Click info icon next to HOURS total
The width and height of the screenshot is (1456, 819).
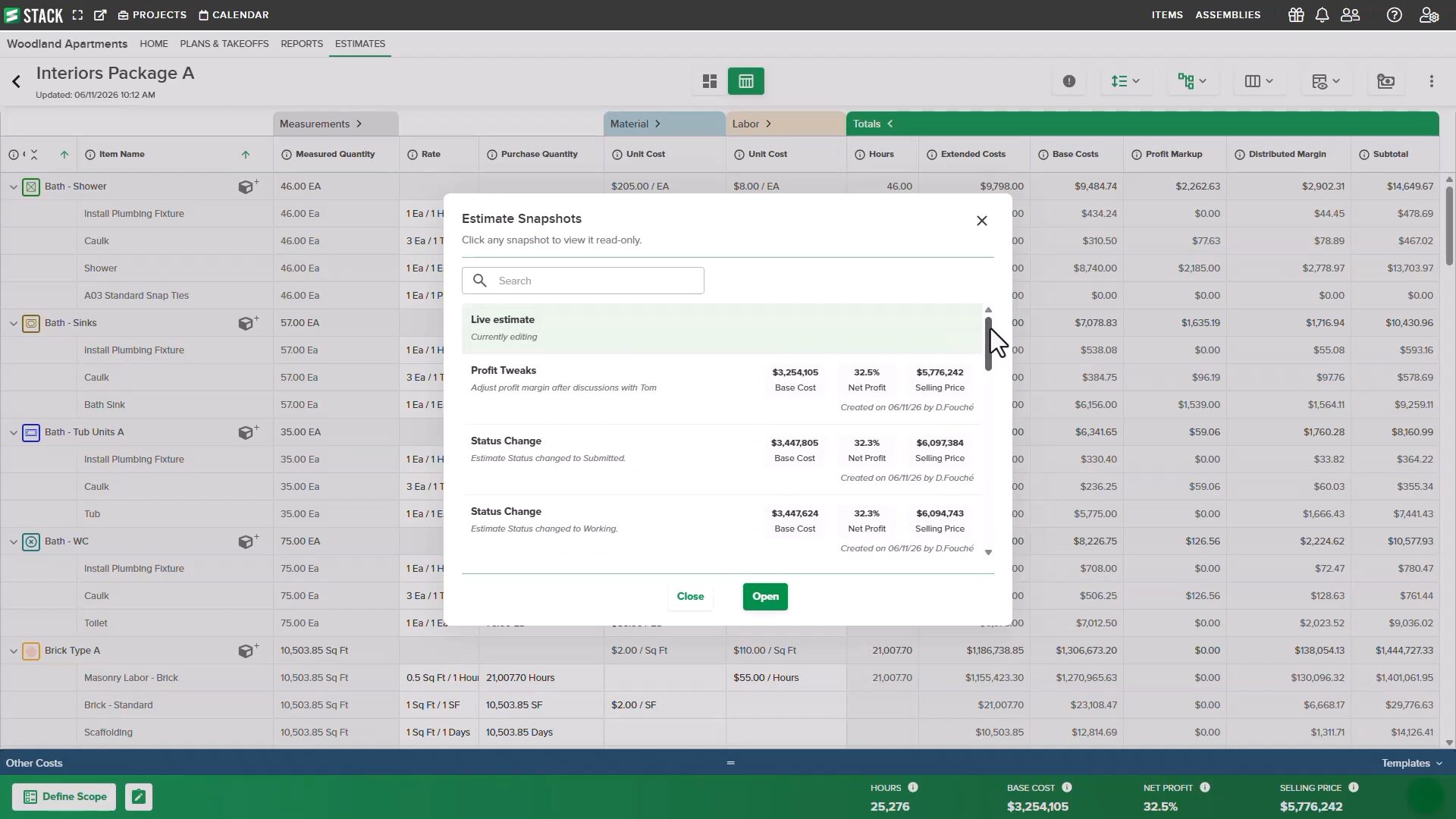[913, 787]
